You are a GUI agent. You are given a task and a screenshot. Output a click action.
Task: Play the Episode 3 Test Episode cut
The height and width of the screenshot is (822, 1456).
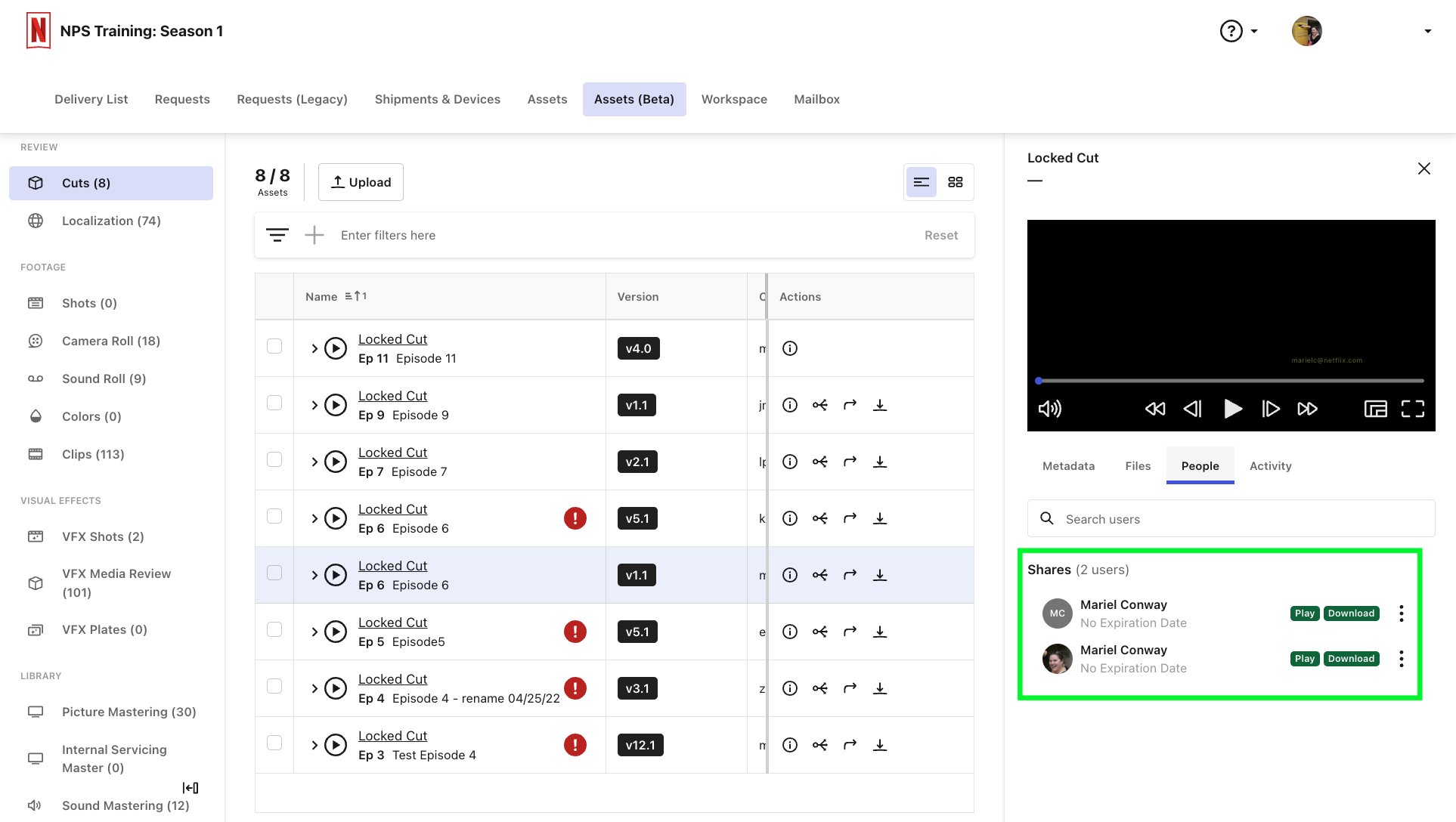point(336,745)
